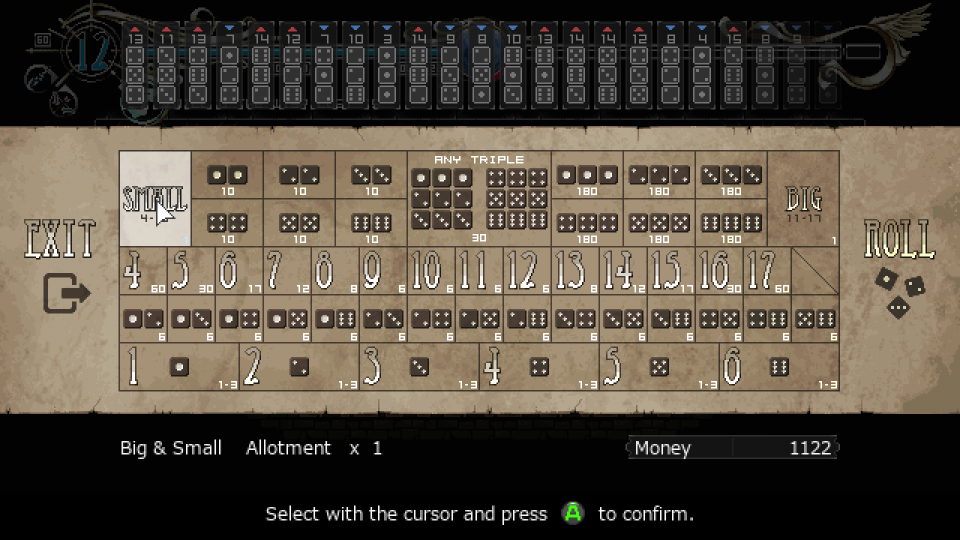Place a bet on SMALL

tap(155, 199)
